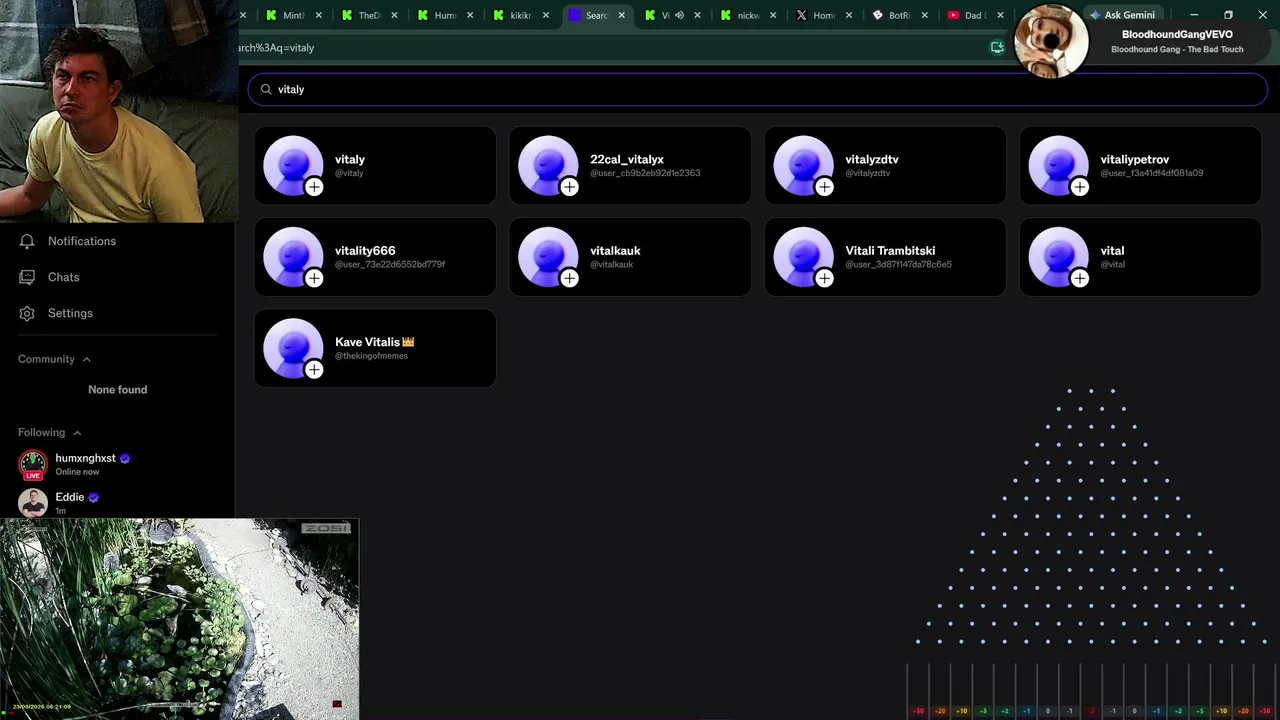Click the search field containing vitaly
Viewport: 1280px width, 720px height.
click(x=758, y=89)
